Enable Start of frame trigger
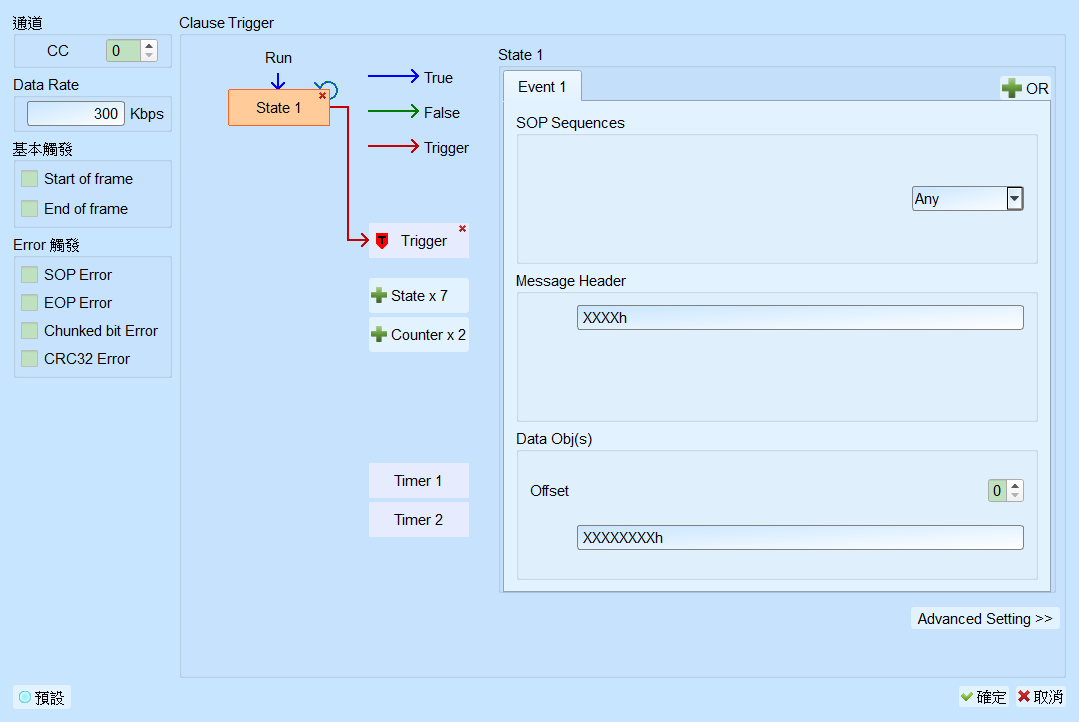This screenshot has width=1079, height=722. pos(30,179)
